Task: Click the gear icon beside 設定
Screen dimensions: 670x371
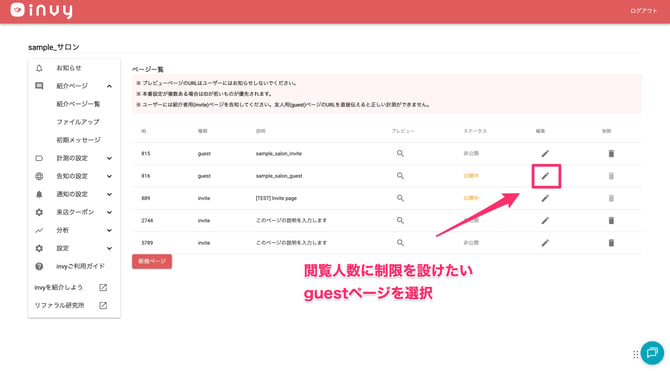Action: pyautogui.click(x=39, y=248)
